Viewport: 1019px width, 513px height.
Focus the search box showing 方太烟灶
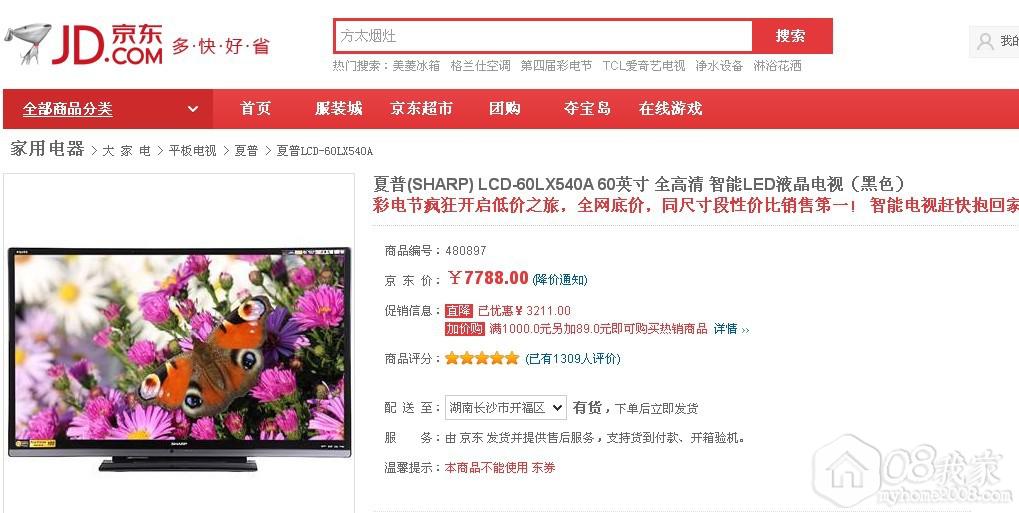[x=543, y=36]
